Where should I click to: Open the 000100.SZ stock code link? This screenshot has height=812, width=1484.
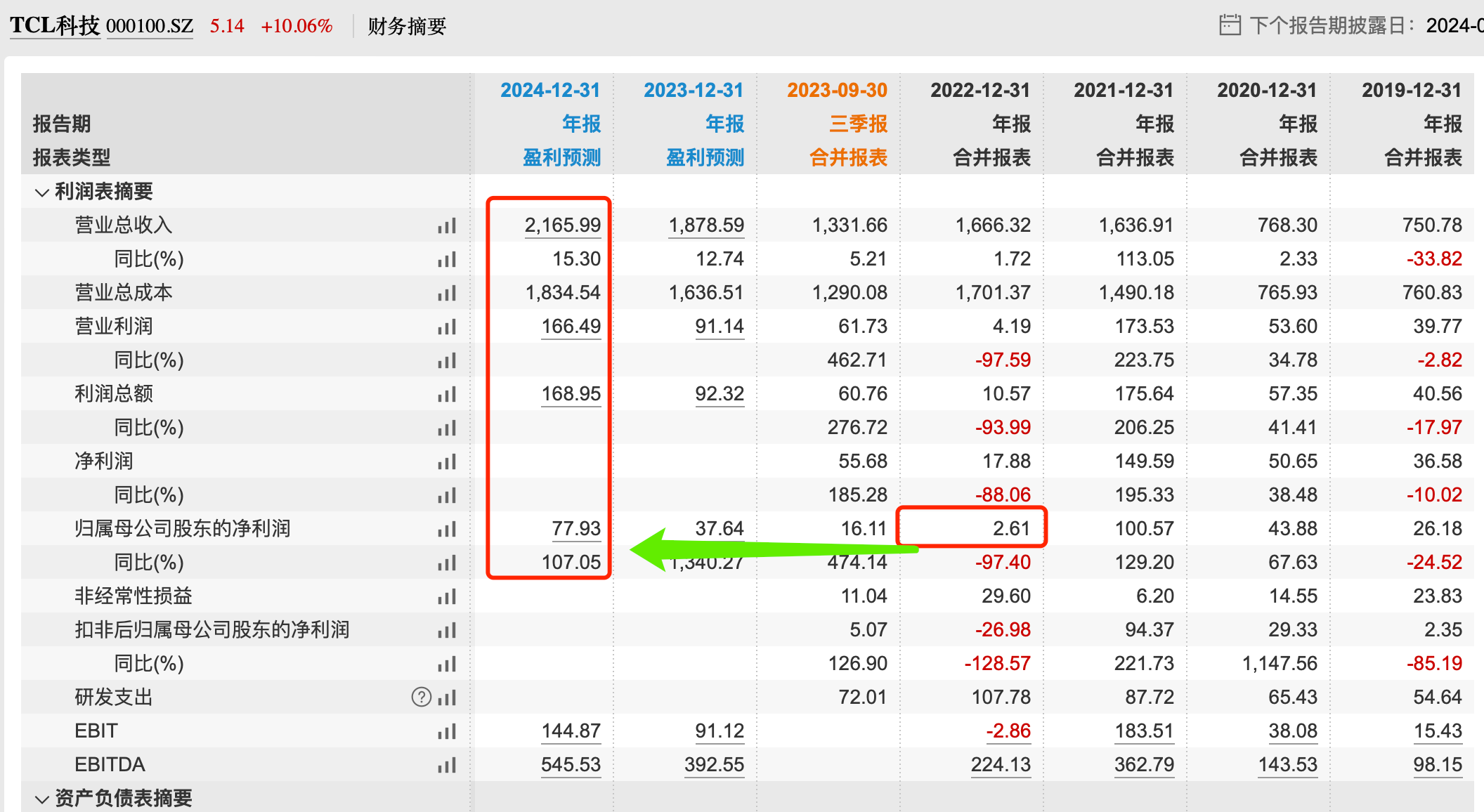tap(150, 26)
